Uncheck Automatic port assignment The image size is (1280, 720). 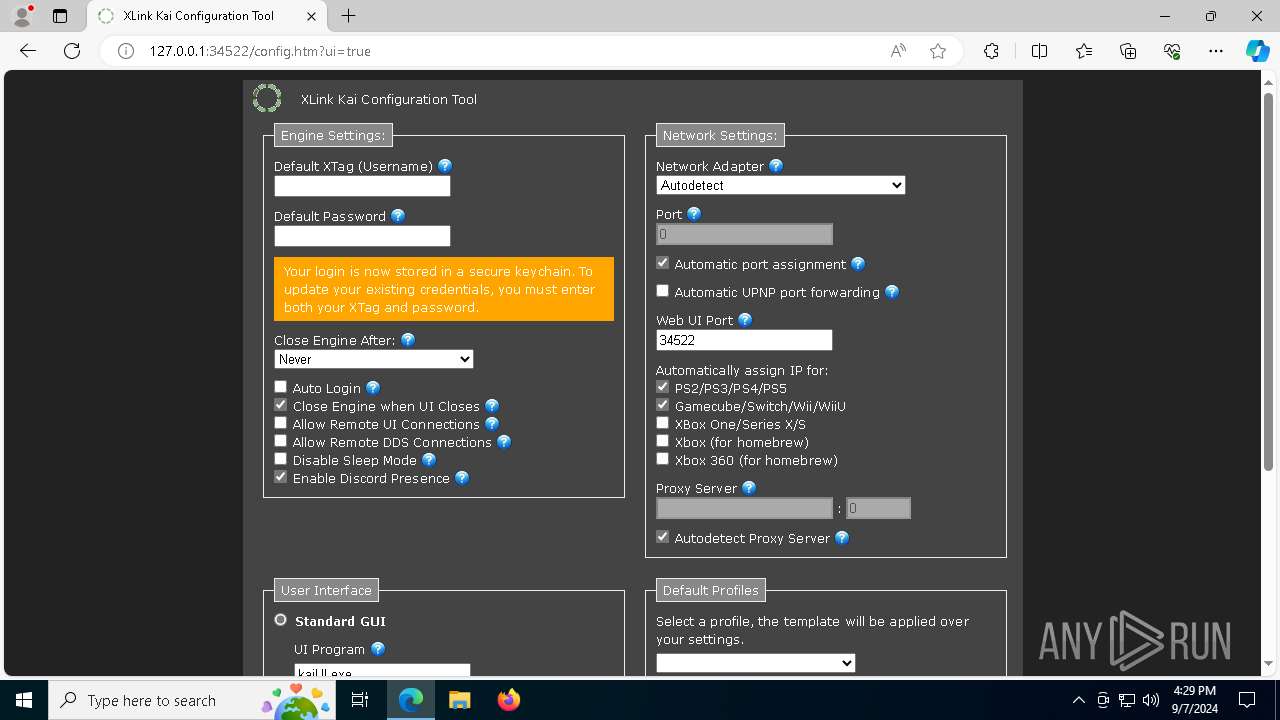point(663,263)
